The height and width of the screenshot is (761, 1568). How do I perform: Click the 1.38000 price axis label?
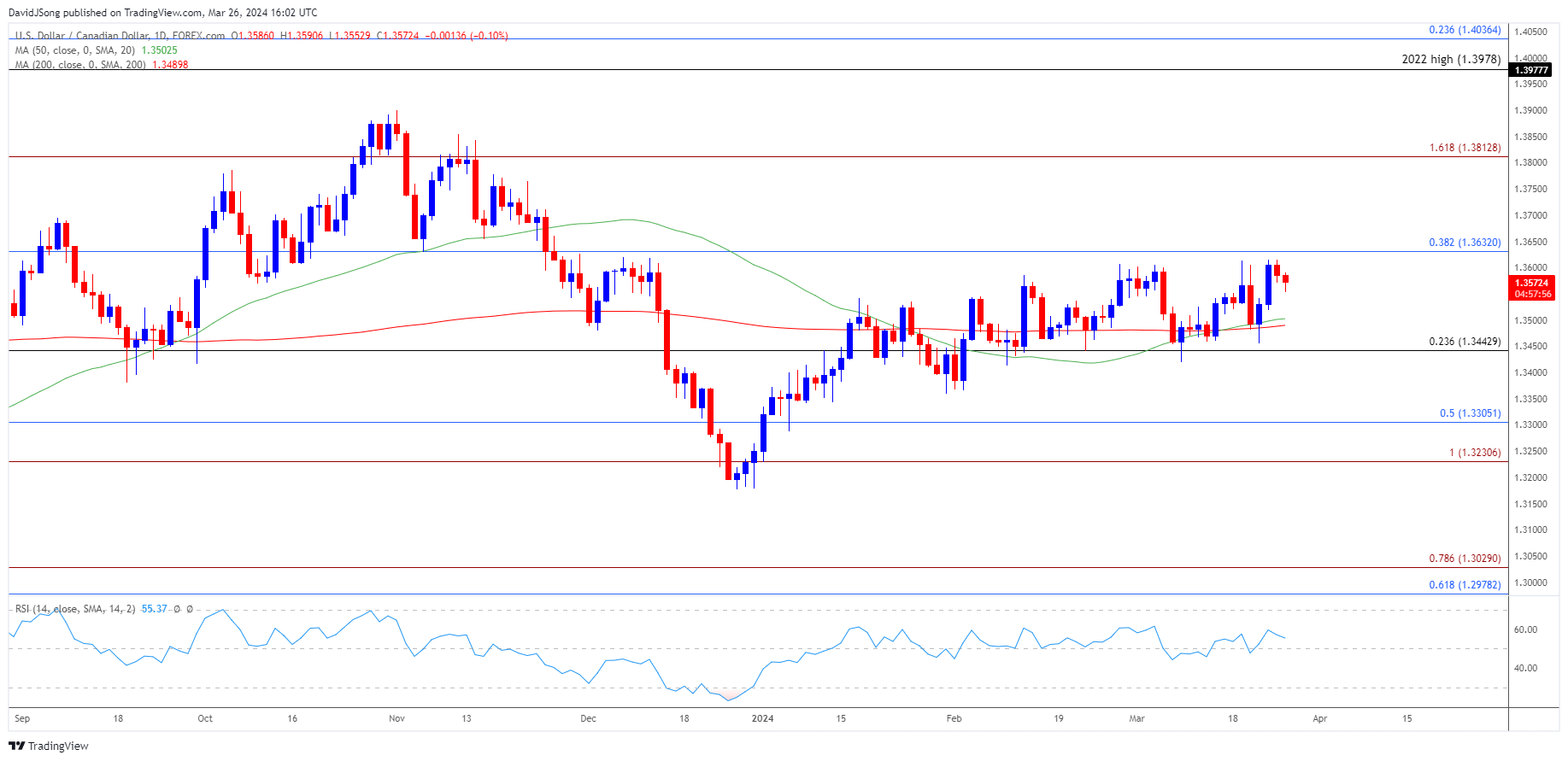coord(1530,163)
